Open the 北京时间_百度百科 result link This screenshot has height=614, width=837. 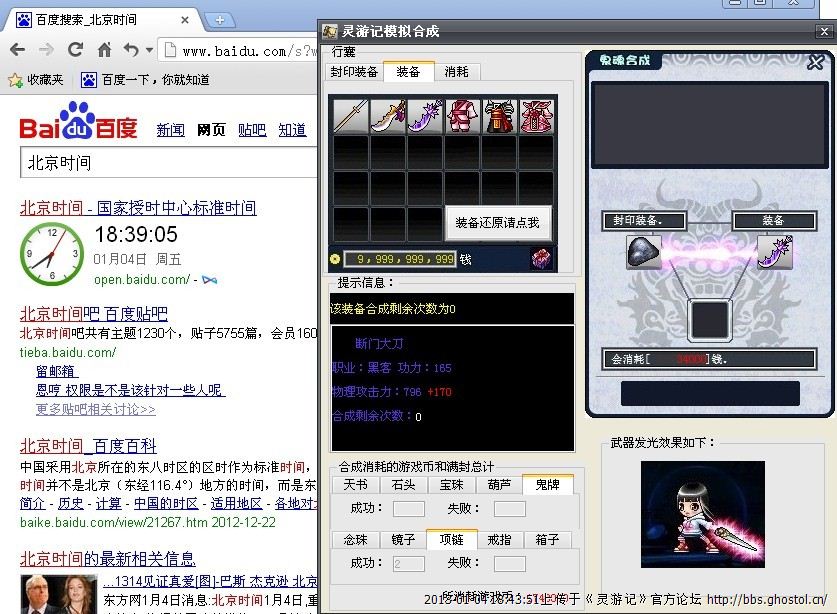[88, 445]
